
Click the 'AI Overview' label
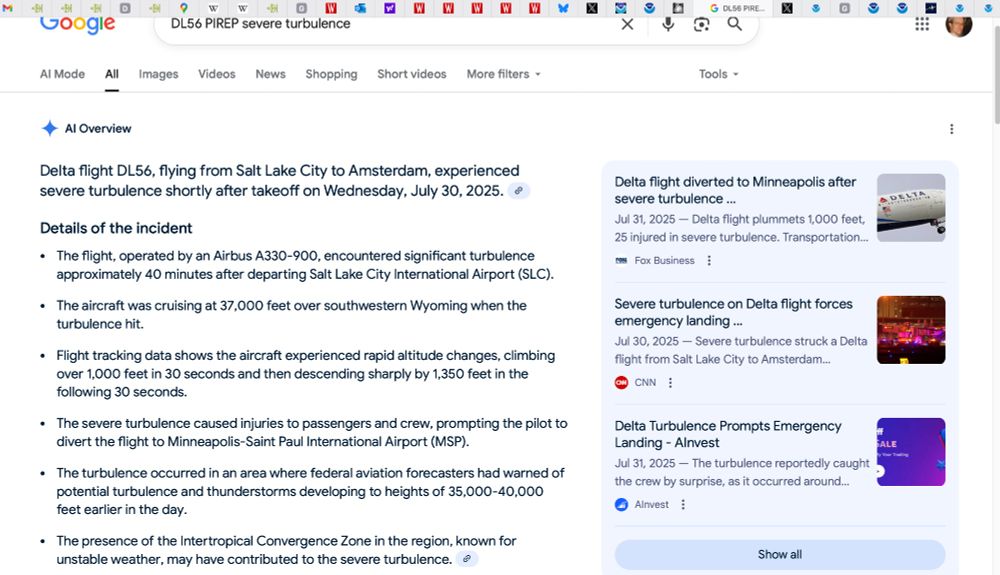(x=98, y=129)
